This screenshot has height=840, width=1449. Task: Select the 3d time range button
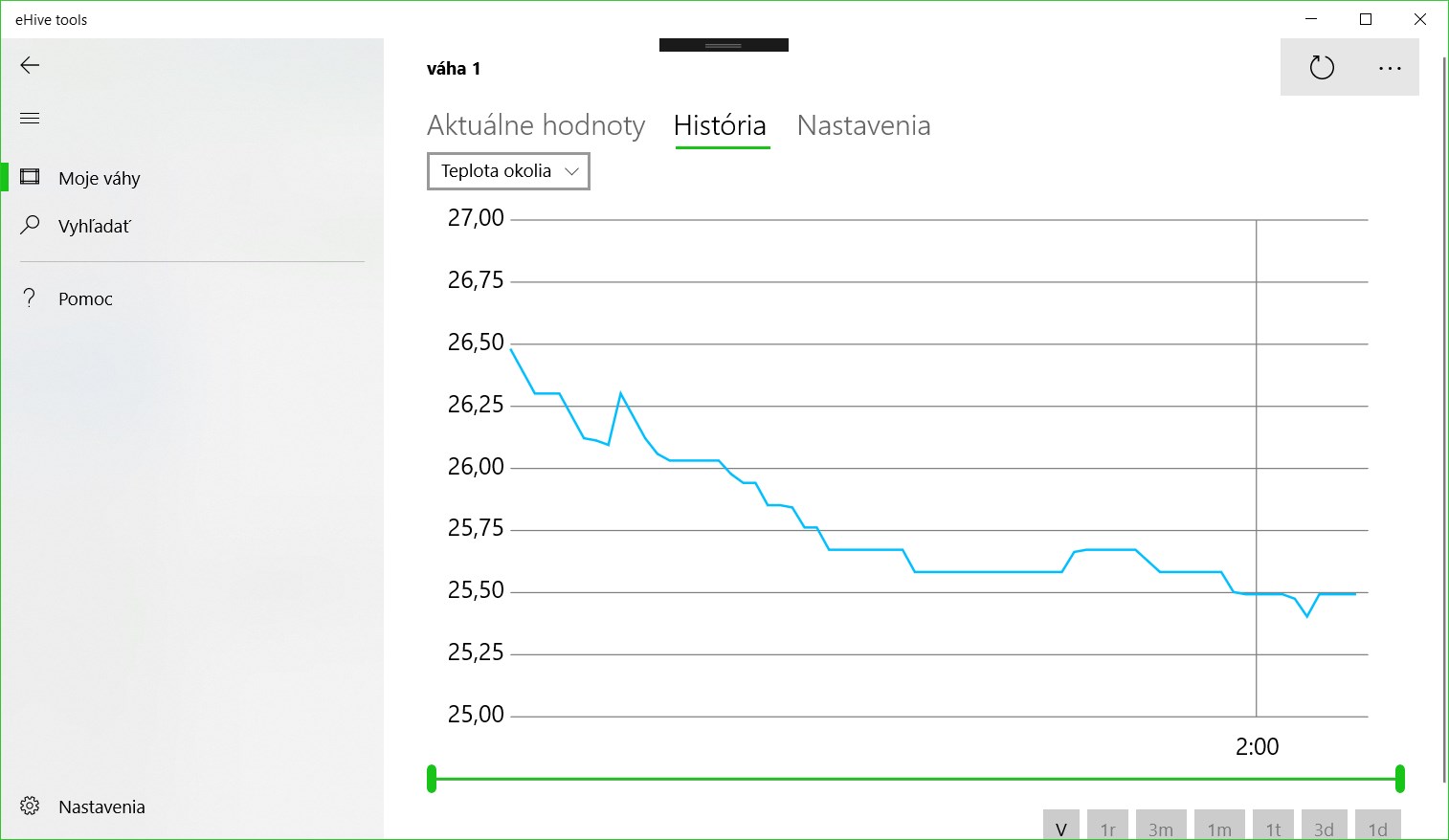(x=1324, y=828)
